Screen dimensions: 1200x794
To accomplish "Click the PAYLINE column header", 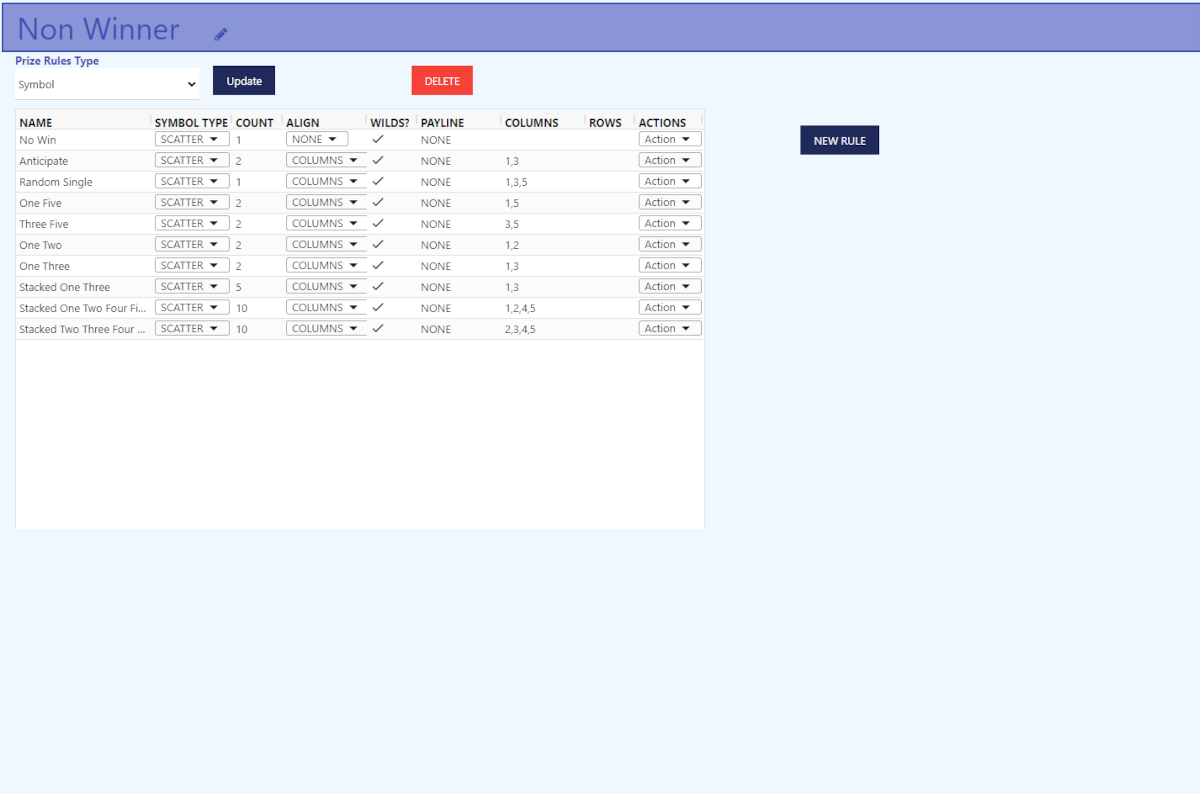I will tap(442, 123).
